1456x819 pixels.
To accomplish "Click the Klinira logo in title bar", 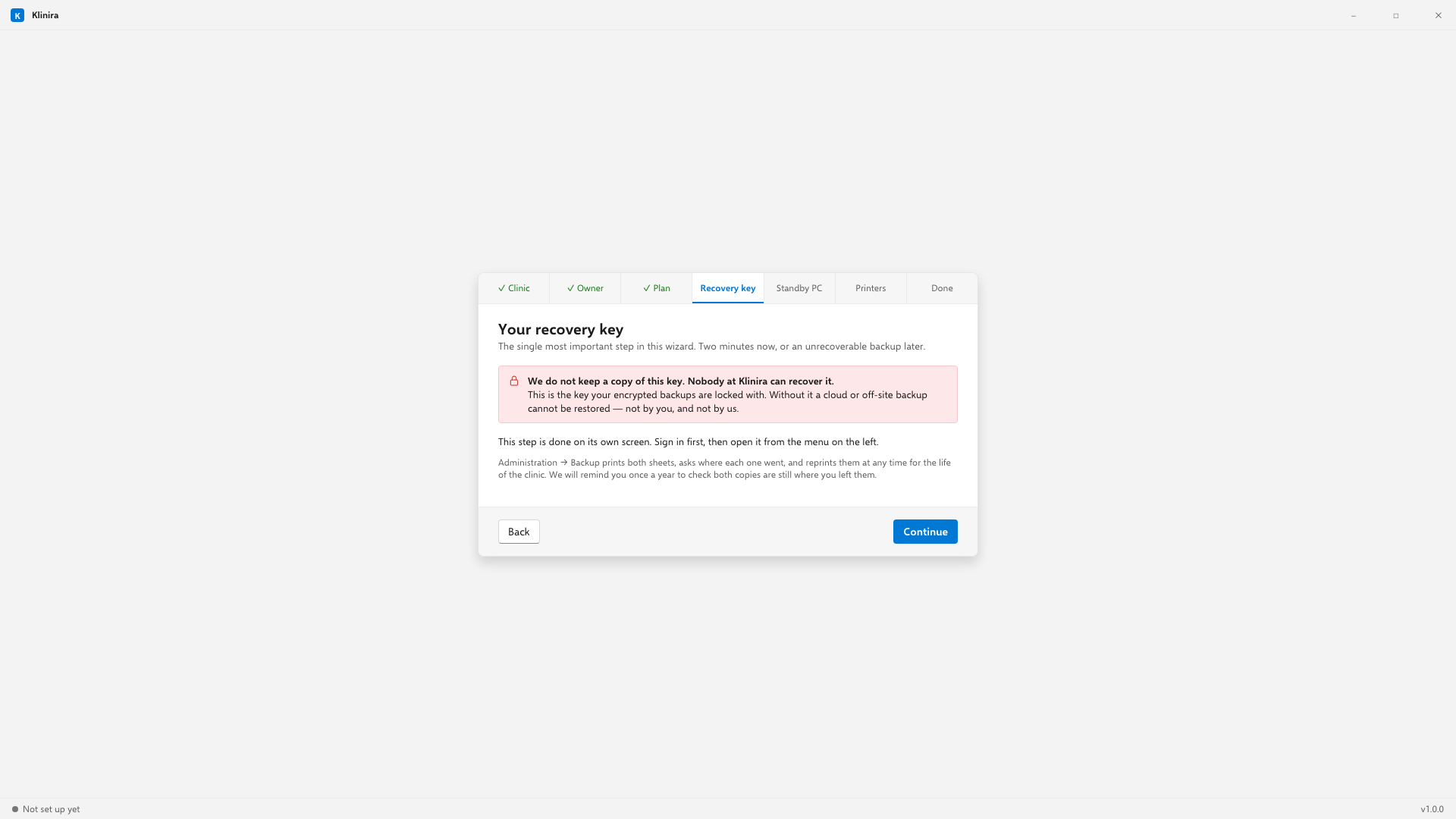I will tap(17, 15).
